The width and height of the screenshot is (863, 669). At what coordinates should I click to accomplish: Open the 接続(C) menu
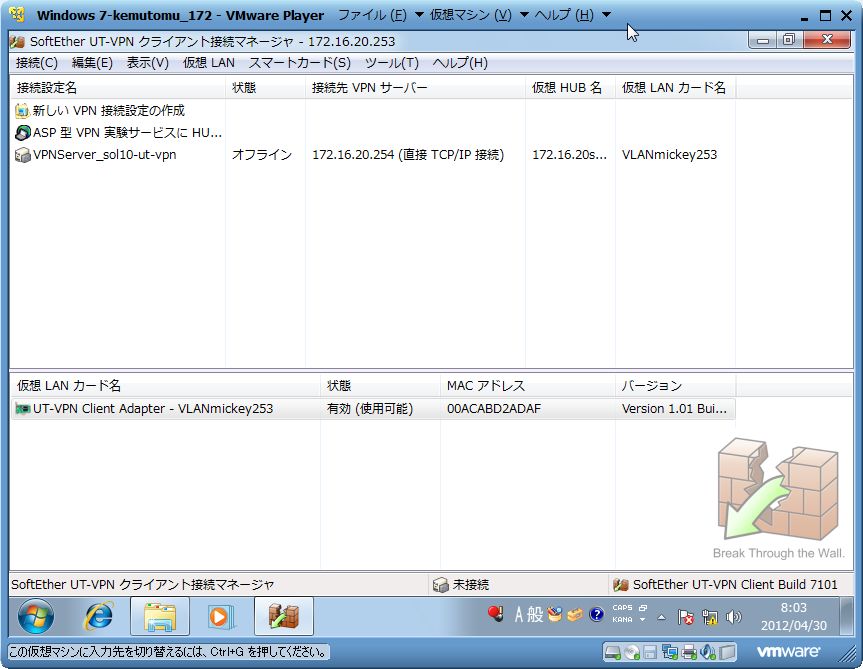click(x=36, y=63)
